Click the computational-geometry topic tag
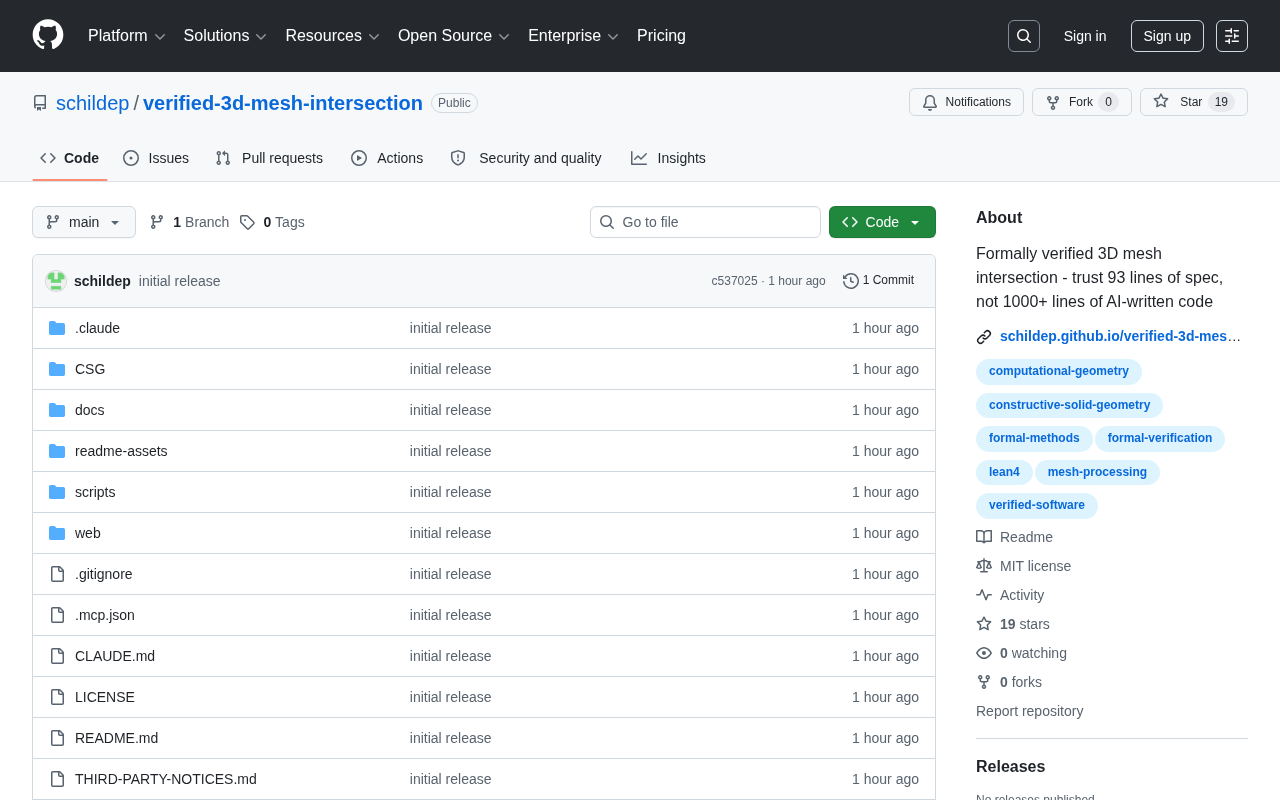The height and width of the screenshot is (800, 1280). coord(1059,372)
